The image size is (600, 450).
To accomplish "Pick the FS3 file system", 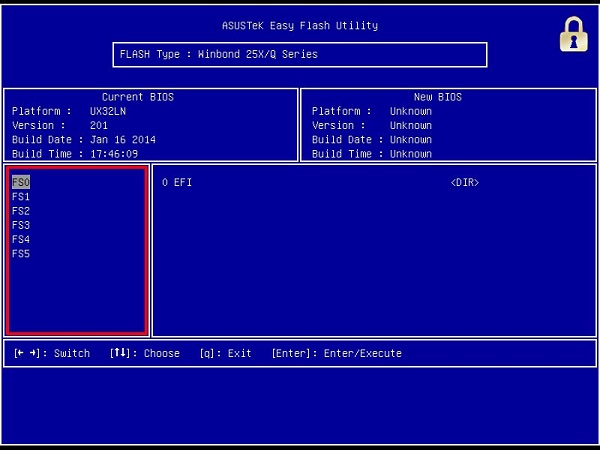I will click(21, 225).
